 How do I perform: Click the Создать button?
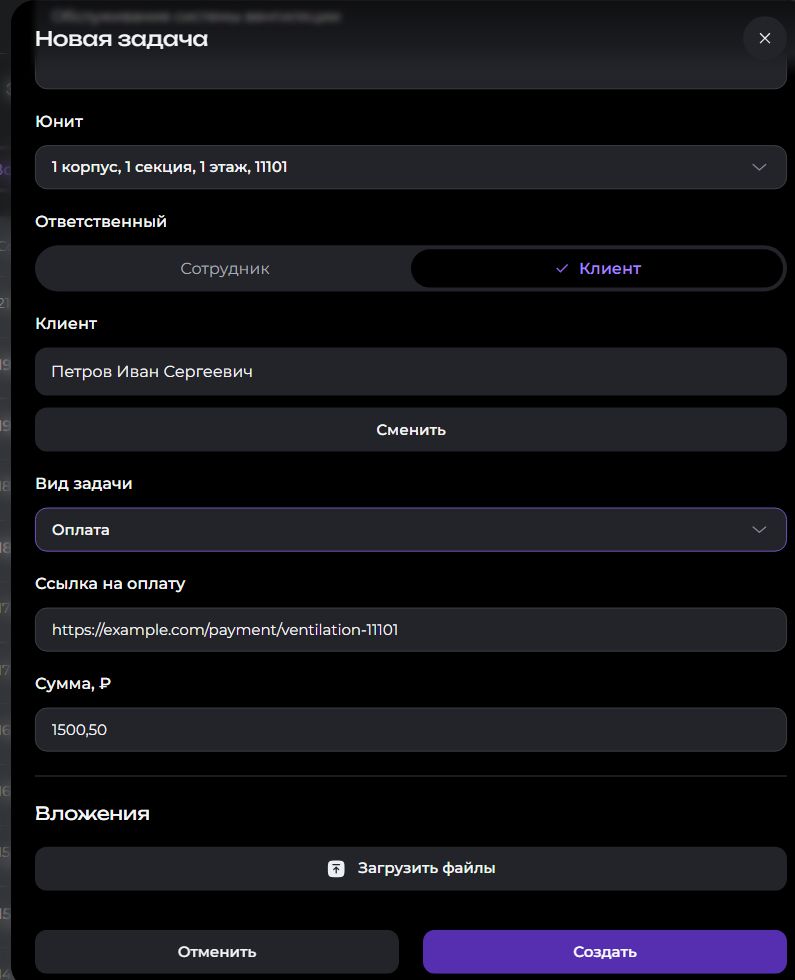point(604,951)
